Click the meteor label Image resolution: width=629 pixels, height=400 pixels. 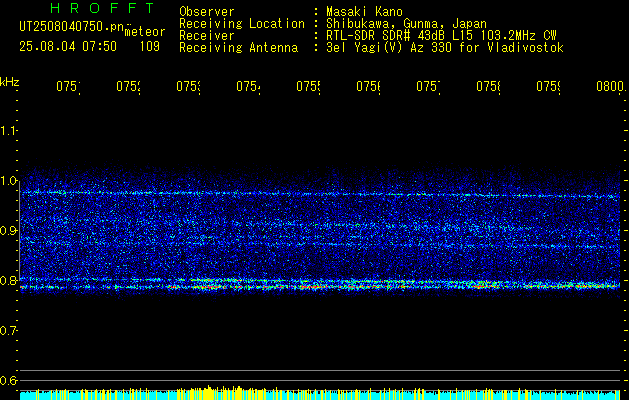tap(145, 32)
